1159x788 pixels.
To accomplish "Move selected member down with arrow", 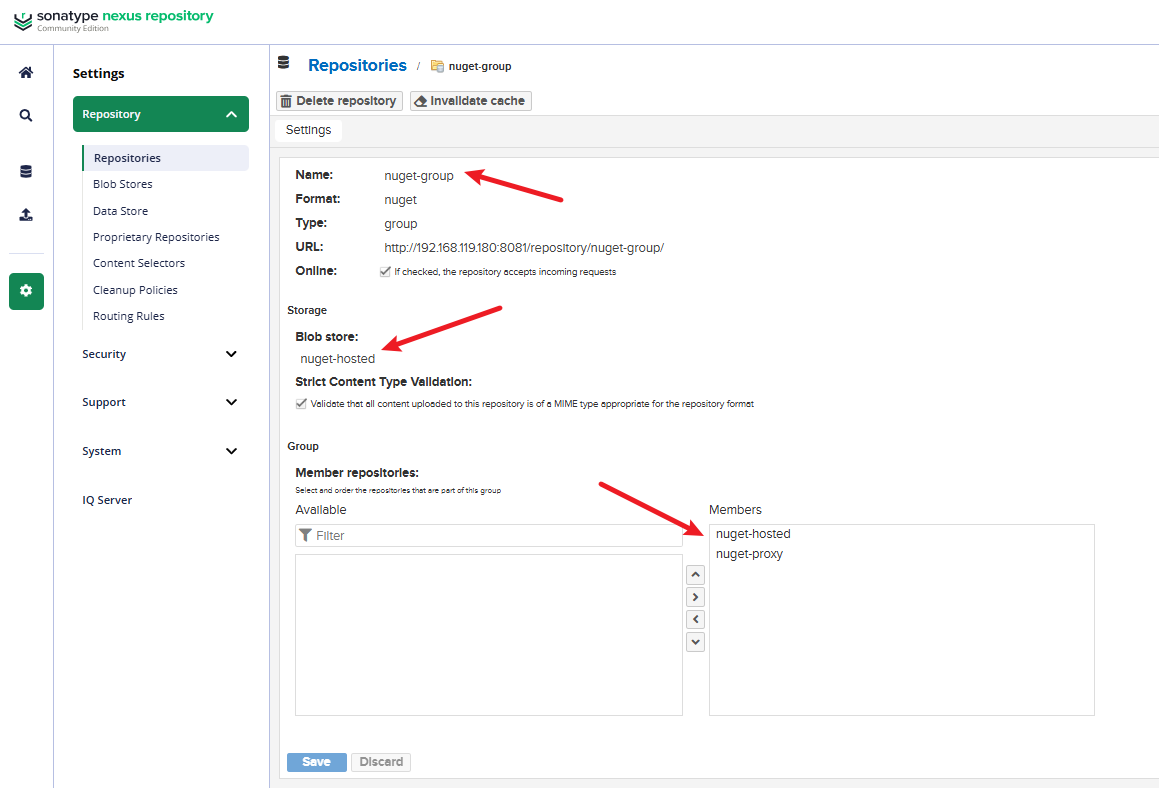I will coord(696,642).
